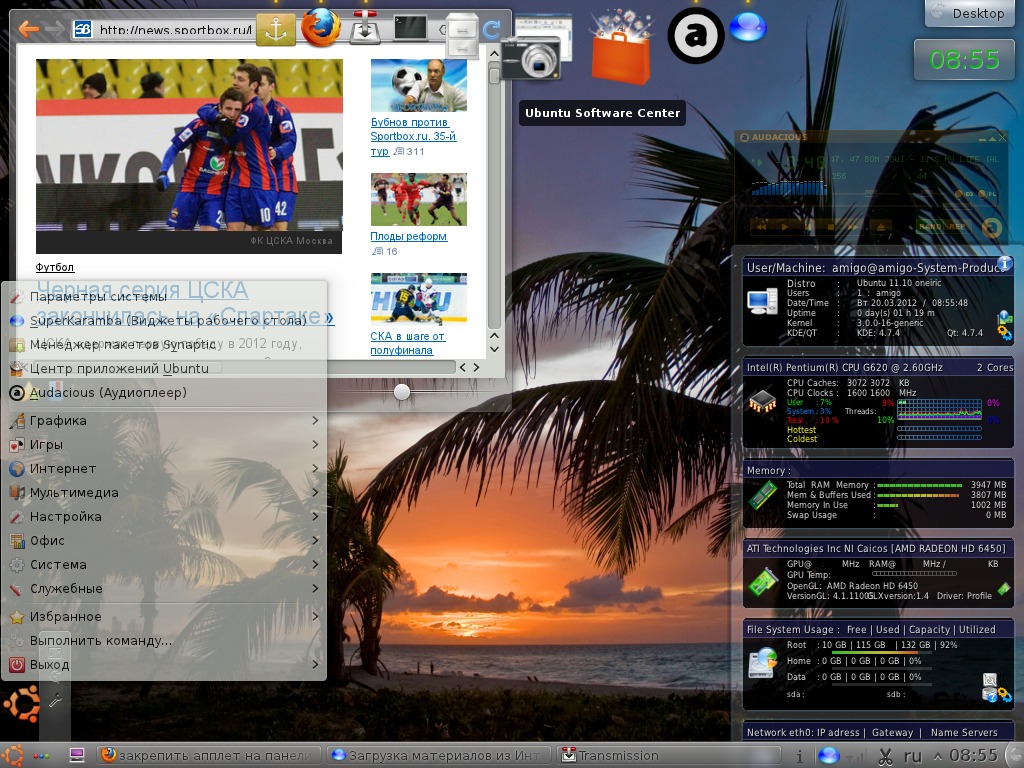Open the Плоды реформ article link

[x=409, y=236]
